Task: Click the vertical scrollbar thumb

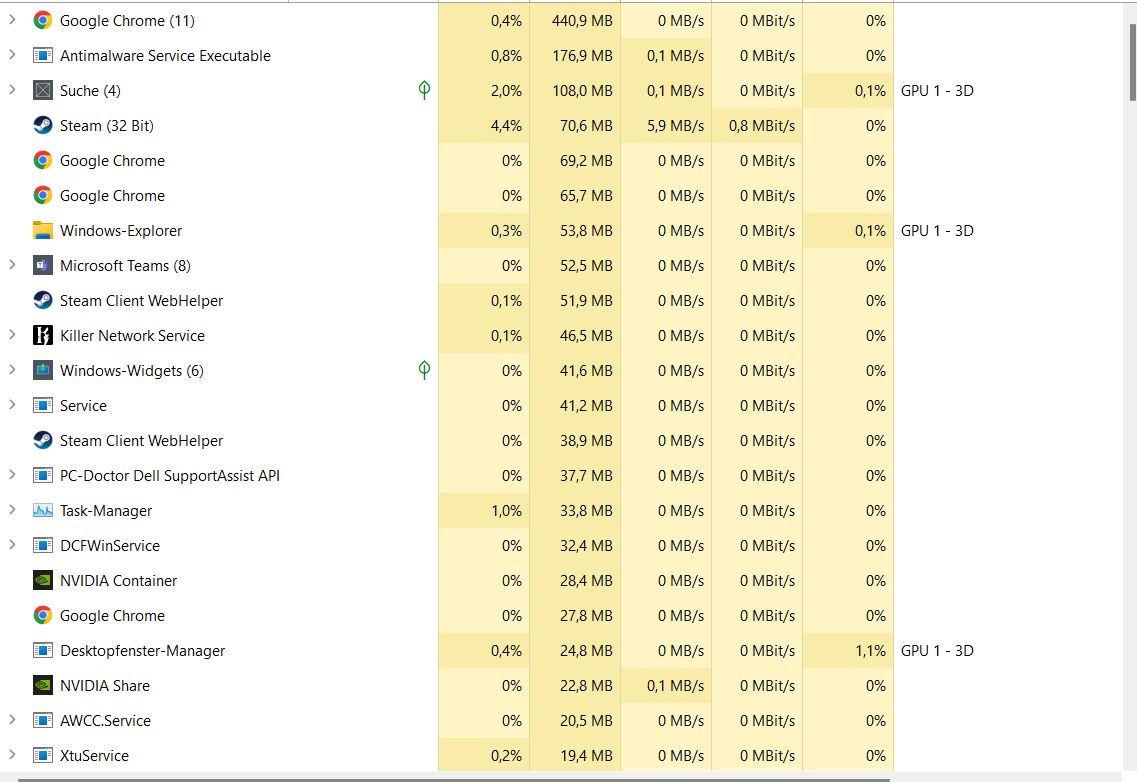Action: pyautogui.click(x=1132, y=62)
